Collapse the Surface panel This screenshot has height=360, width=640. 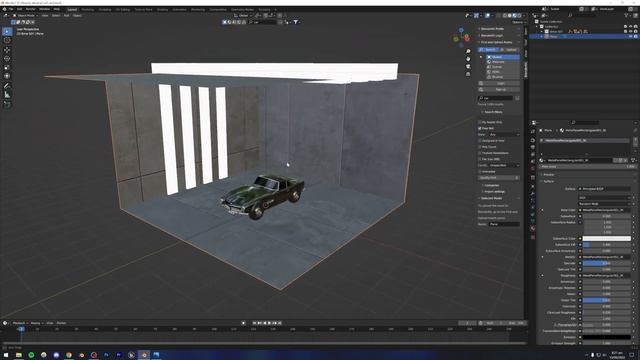[x=549, y=181]
